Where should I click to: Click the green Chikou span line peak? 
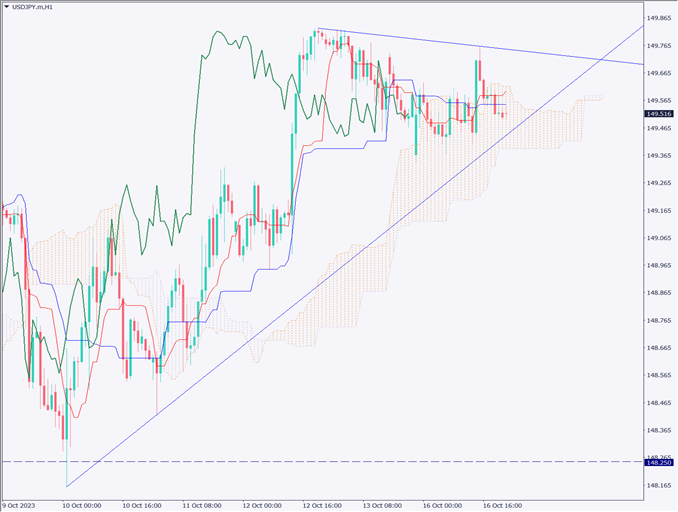217,31
